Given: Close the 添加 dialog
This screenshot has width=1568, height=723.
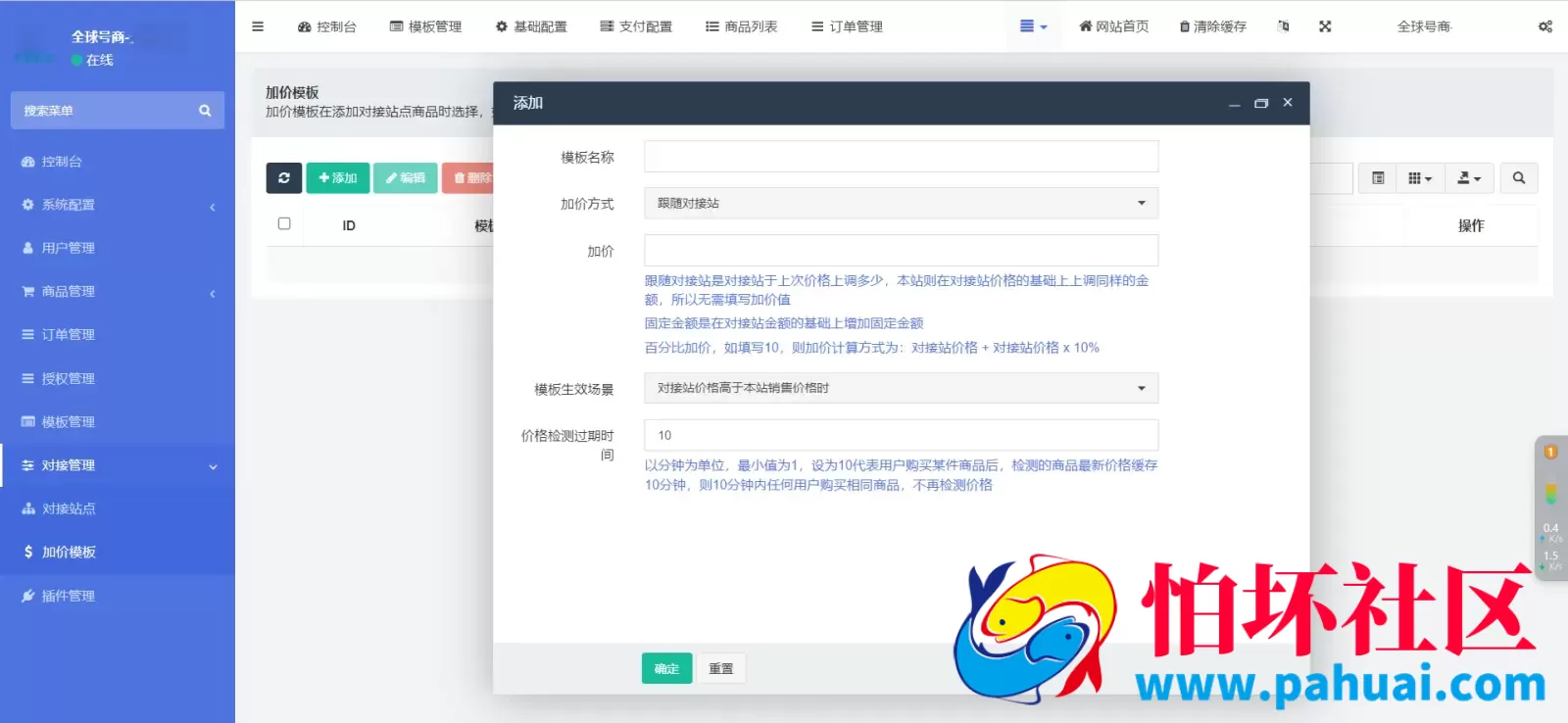Looking at the screenshot, I should tap(1288, 103).
